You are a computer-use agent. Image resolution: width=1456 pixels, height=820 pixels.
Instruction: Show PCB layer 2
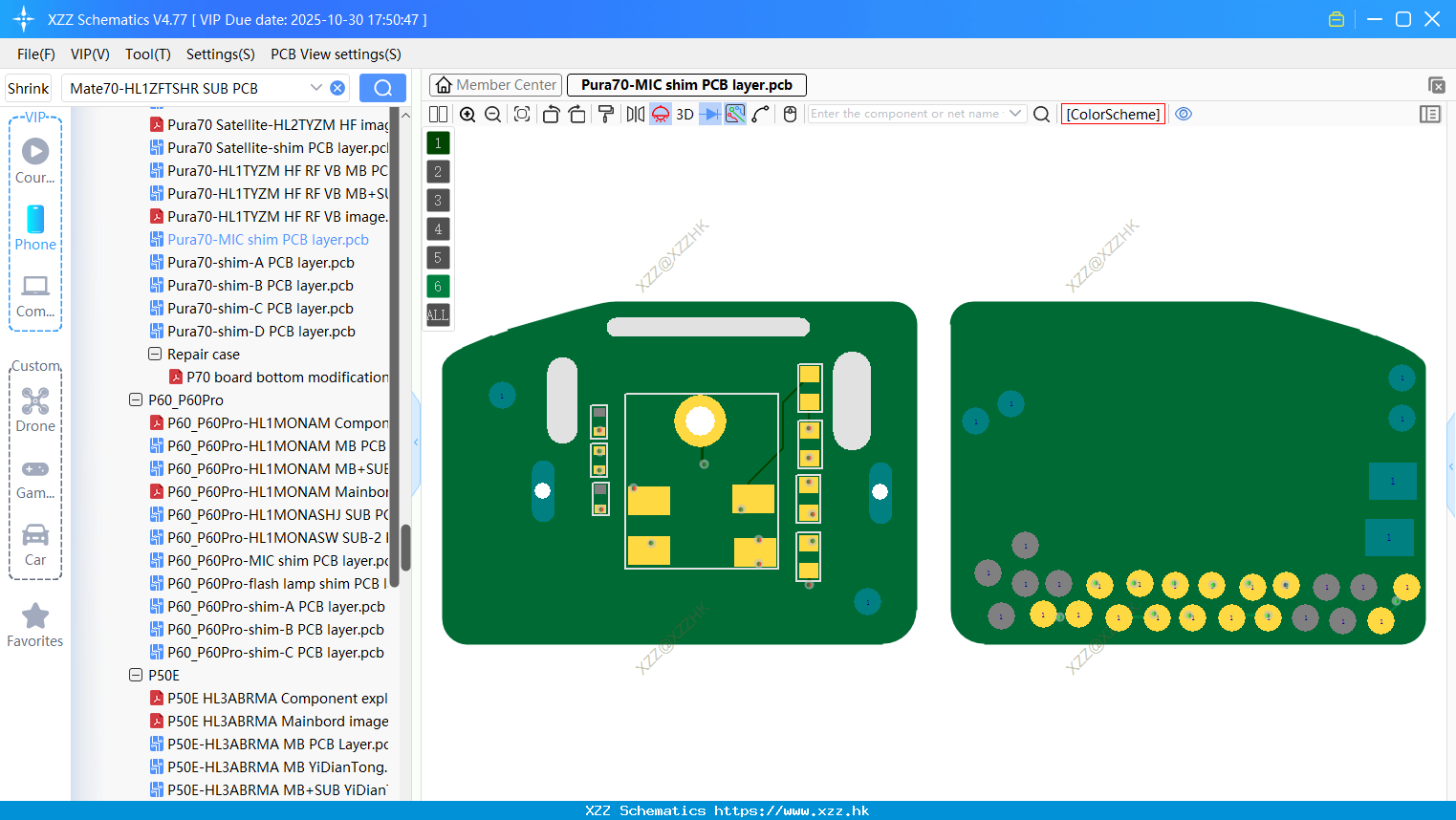438,172
